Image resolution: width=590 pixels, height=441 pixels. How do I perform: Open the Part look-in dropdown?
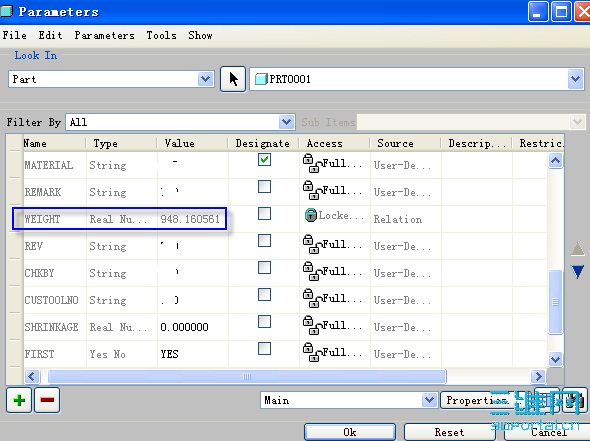pyautogui.click(x=205, y=79)
